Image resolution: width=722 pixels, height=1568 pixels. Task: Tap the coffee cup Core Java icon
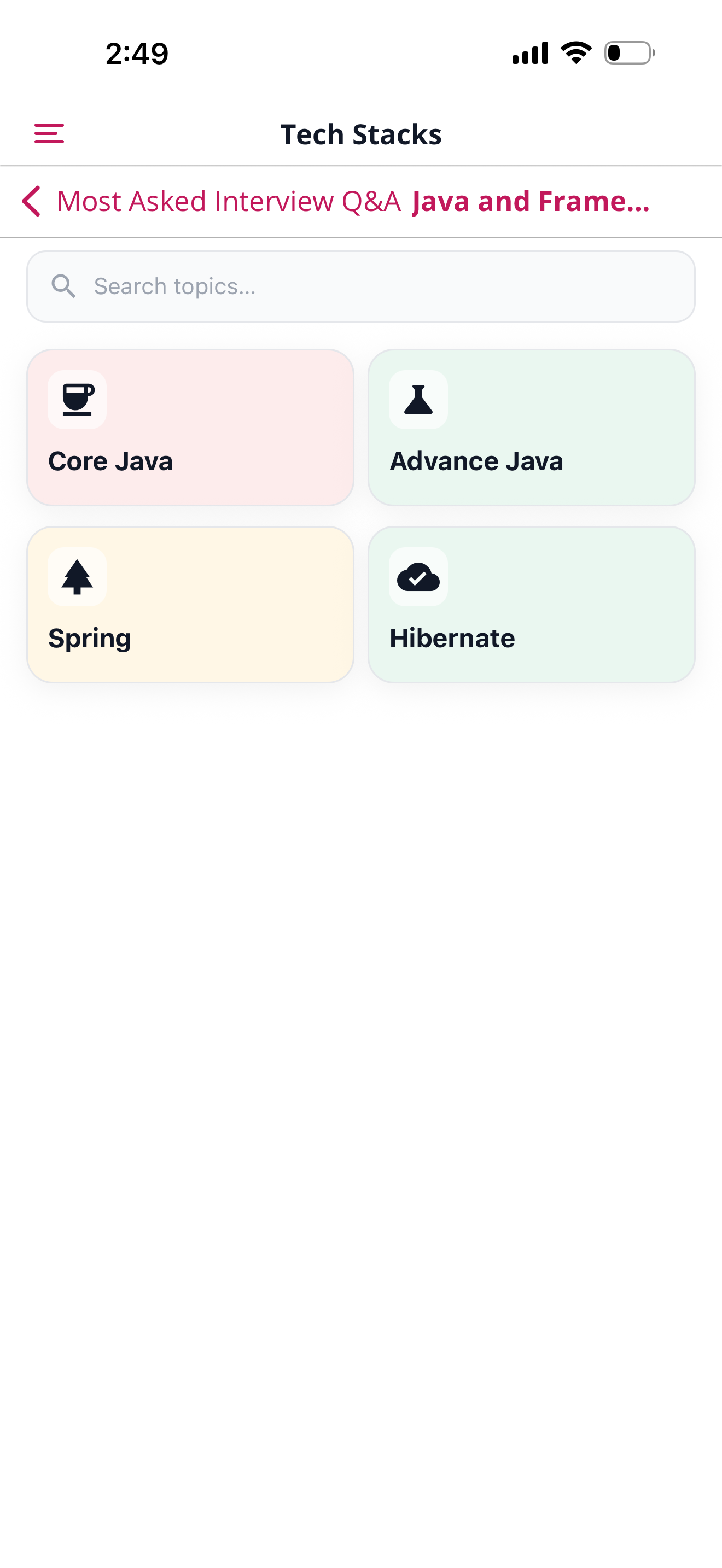pyautogui.click(x=77, y=400)
